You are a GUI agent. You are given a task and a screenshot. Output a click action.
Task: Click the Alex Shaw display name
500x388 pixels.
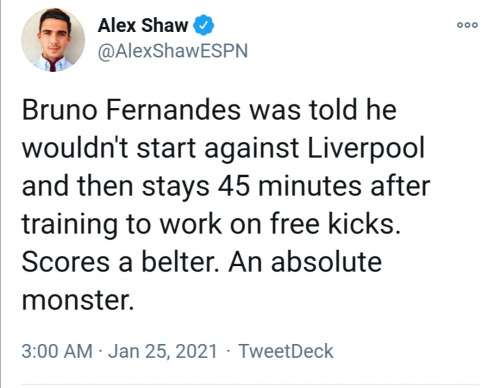coord(143,25)
